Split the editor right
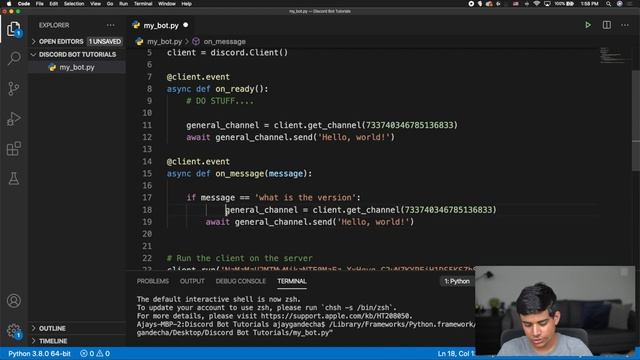Viewport: 640px width, 360px height. tap(607, 25)
